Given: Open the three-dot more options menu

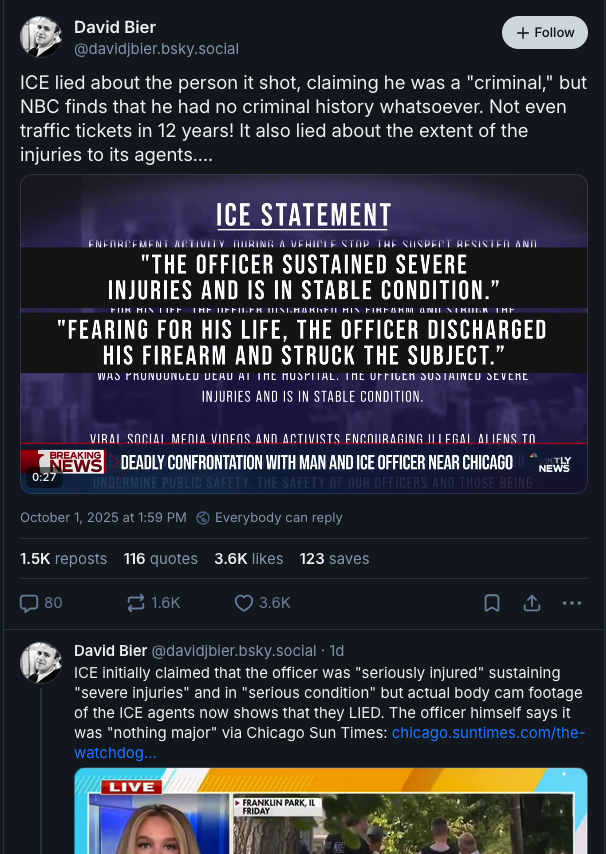Looking at the screenshot, I should (x=572, y=603).
